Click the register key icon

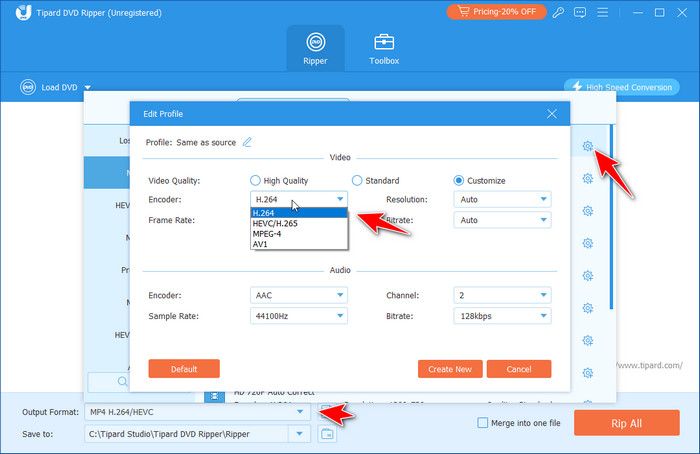click(x=558, y=12)
